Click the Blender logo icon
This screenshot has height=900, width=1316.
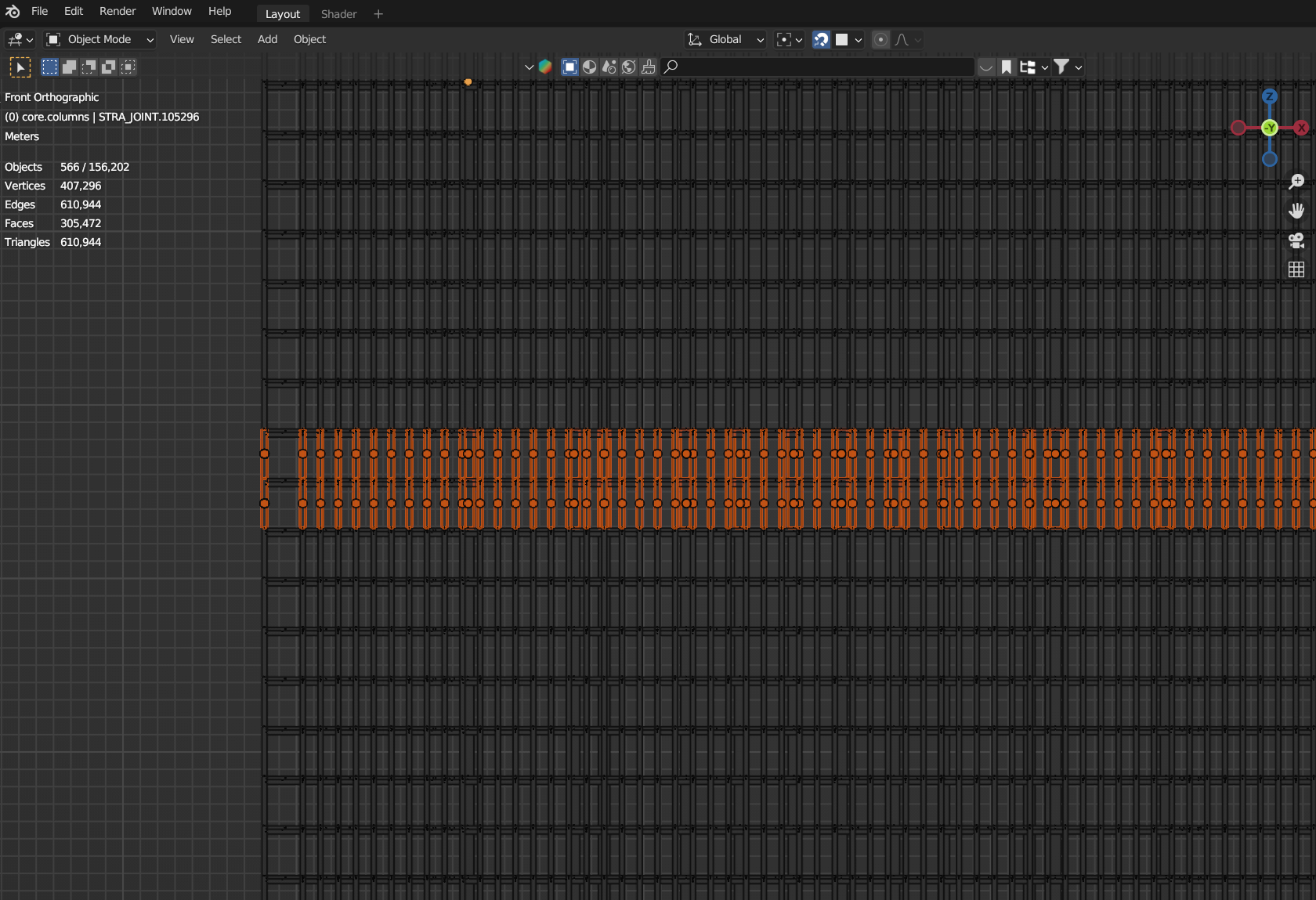click(x=13, y=12)
